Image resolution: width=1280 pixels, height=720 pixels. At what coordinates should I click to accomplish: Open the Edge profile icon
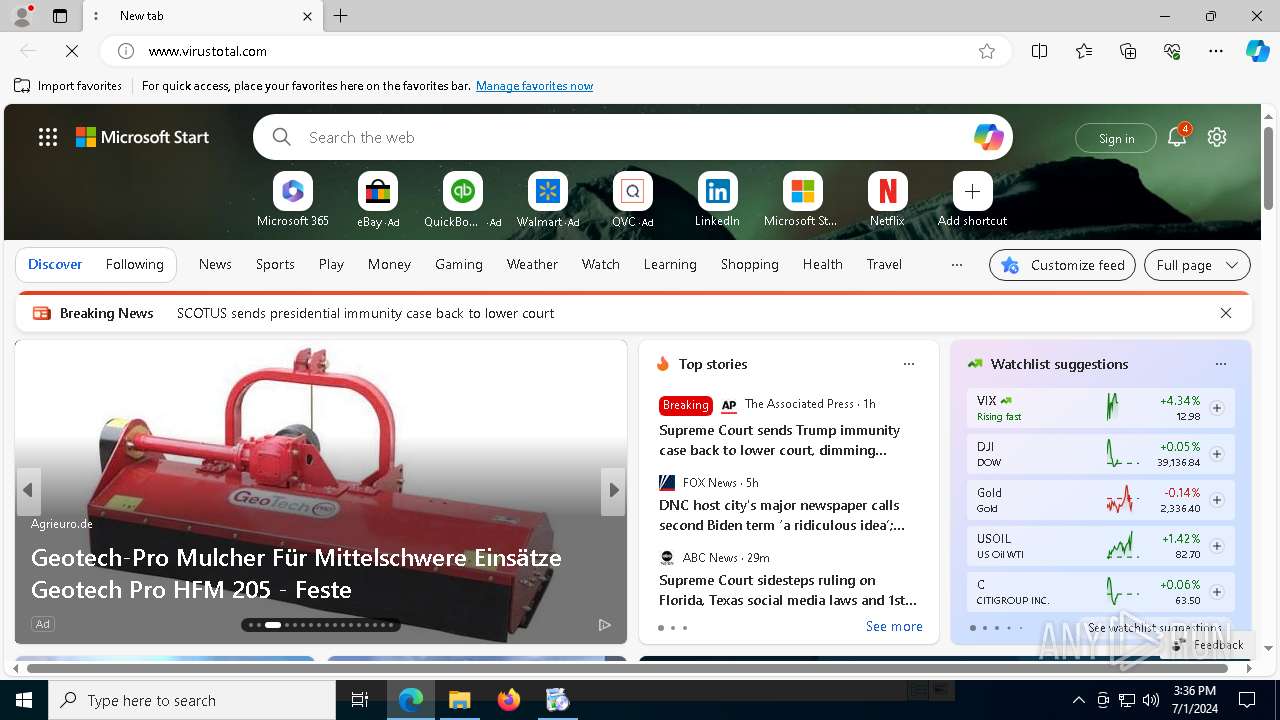click(21, 16)
